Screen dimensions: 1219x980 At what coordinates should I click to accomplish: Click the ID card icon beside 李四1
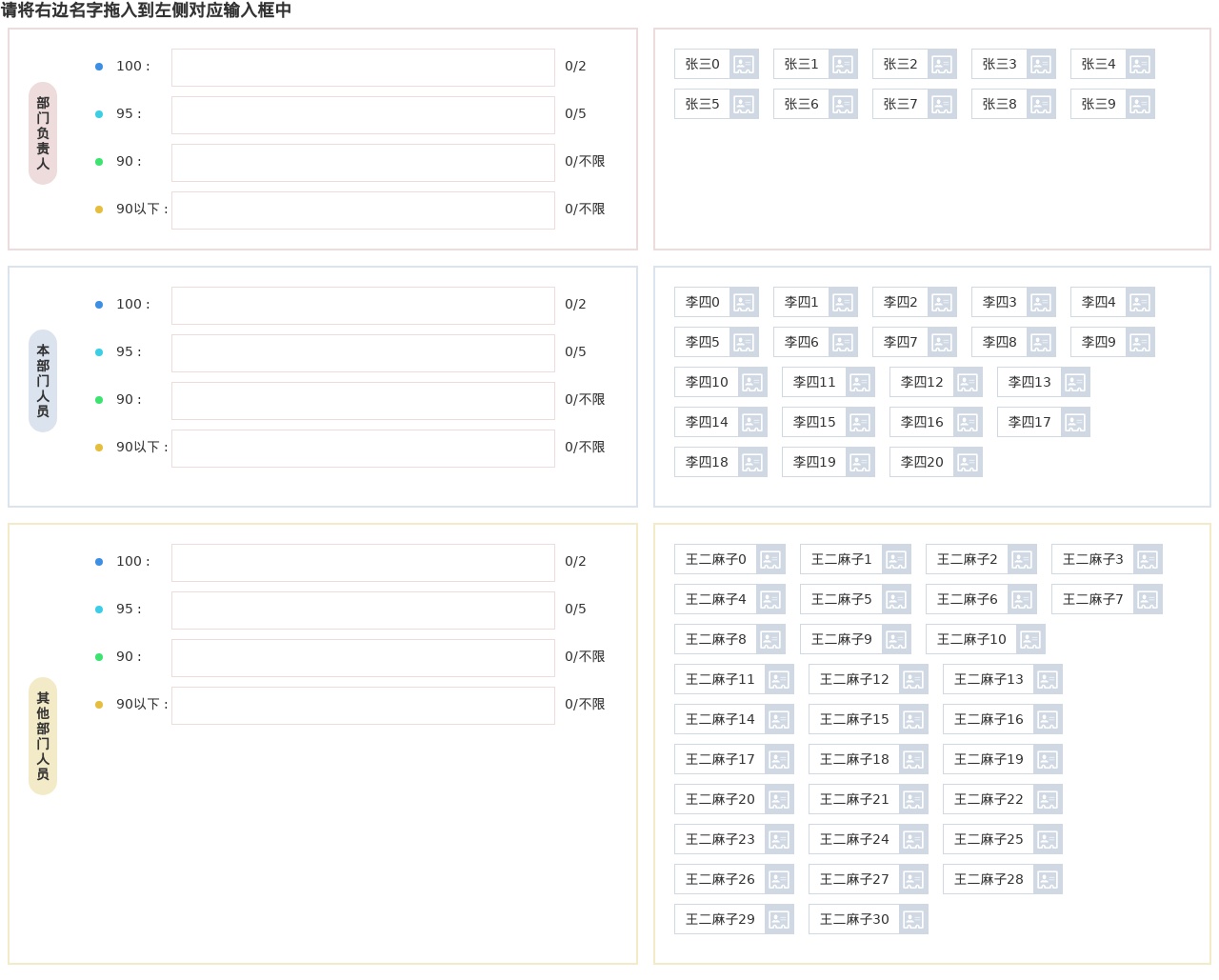point(843,303)
